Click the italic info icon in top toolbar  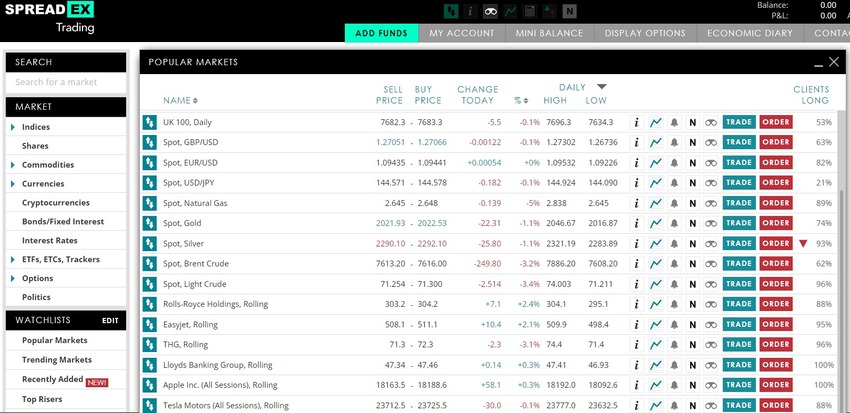tap(471, 11)
